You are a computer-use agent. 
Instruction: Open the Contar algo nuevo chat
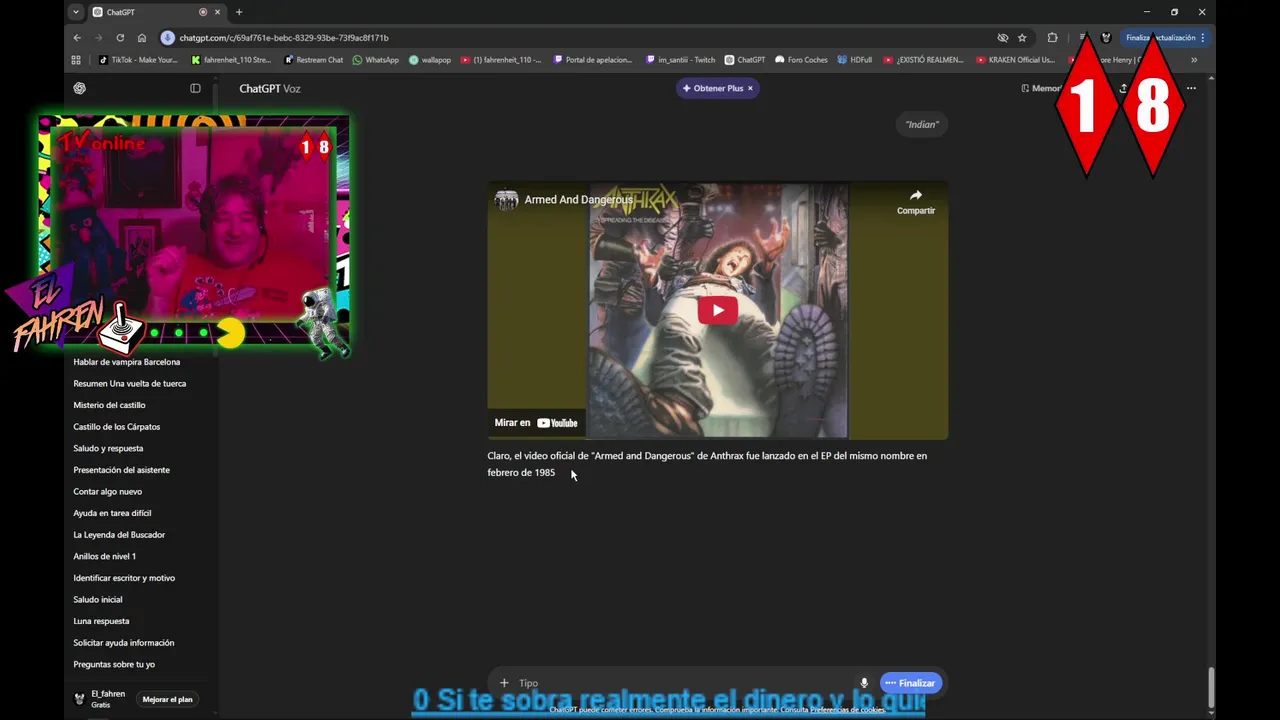pos(107,492)
